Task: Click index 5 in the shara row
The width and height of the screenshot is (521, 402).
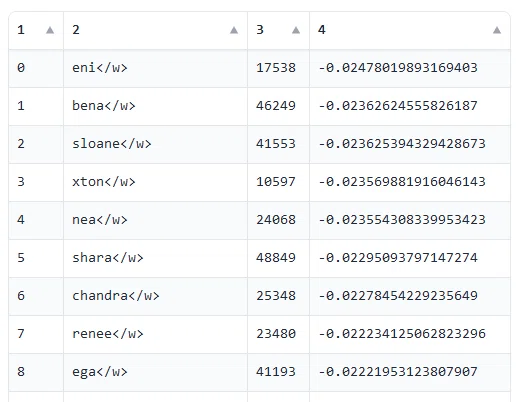Action: point(21,258)
